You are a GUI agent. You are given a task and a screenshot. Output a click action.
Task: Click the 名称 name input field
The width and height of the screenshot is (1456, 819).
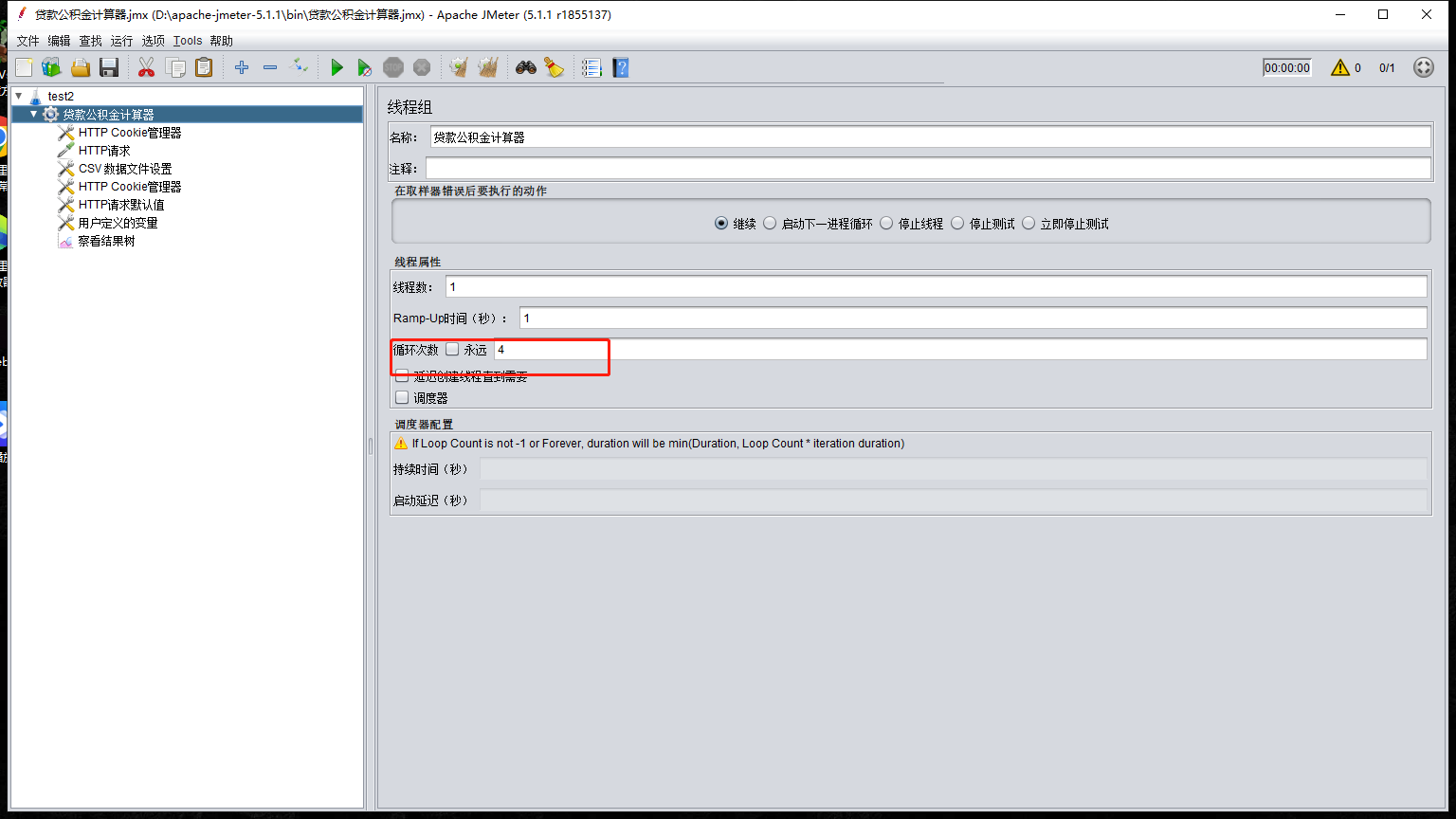[x=930, y=137]
